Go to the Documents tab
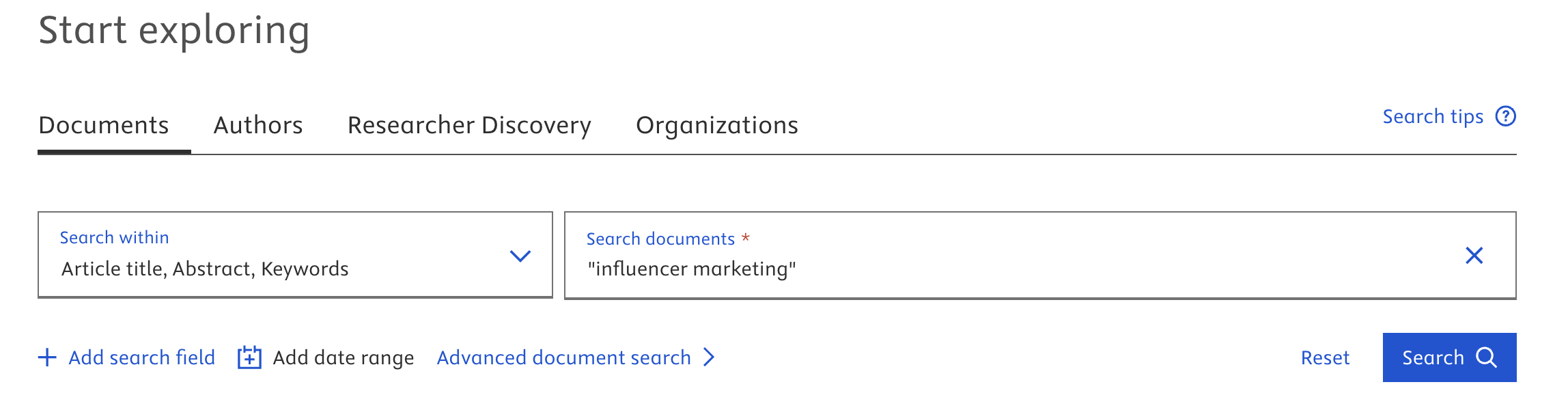 (104, 125)
